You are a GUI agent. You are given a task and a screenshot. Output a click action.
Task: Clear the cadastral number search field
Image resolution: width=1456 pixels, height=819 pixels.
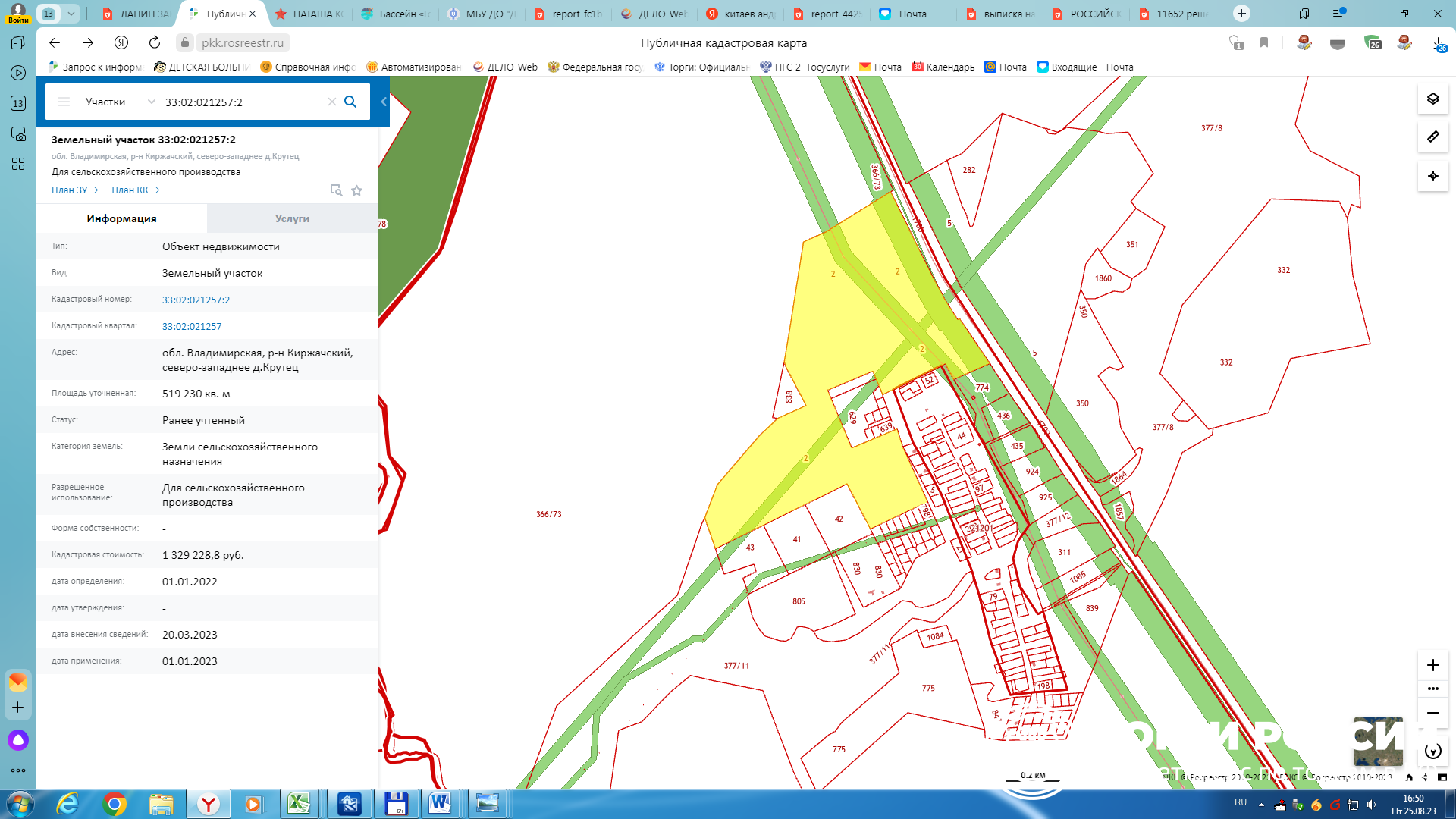331,102
